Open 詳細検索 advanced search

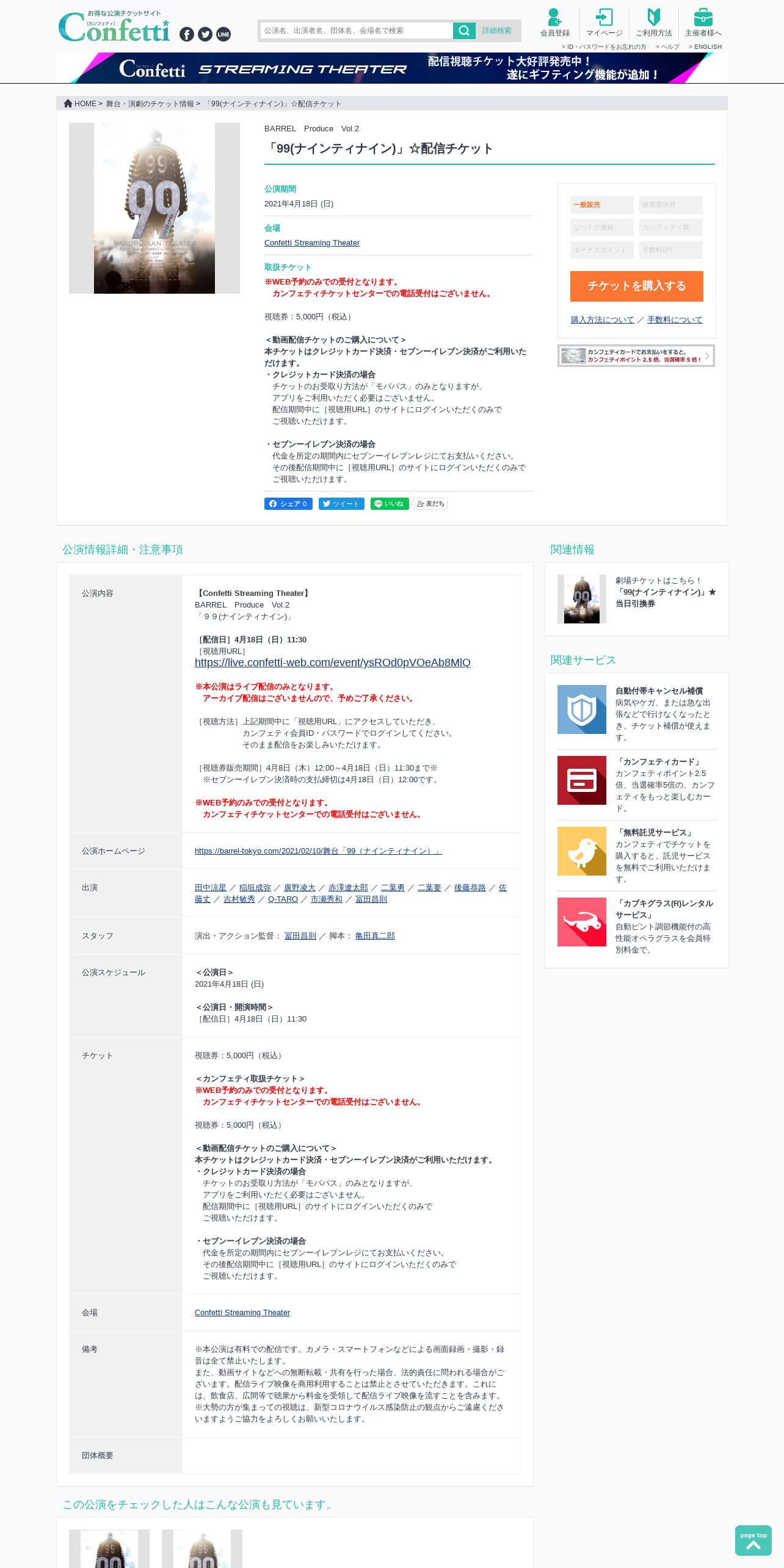tap(497, 31)
